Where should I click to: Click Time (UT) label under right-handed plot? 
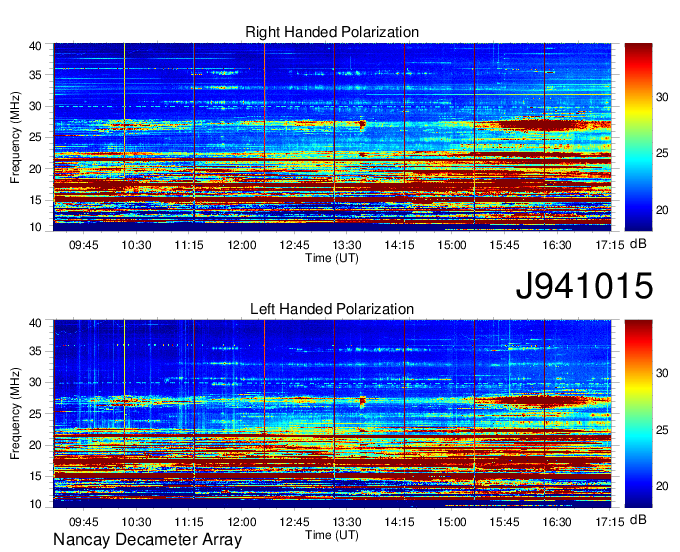coord(332,258)
